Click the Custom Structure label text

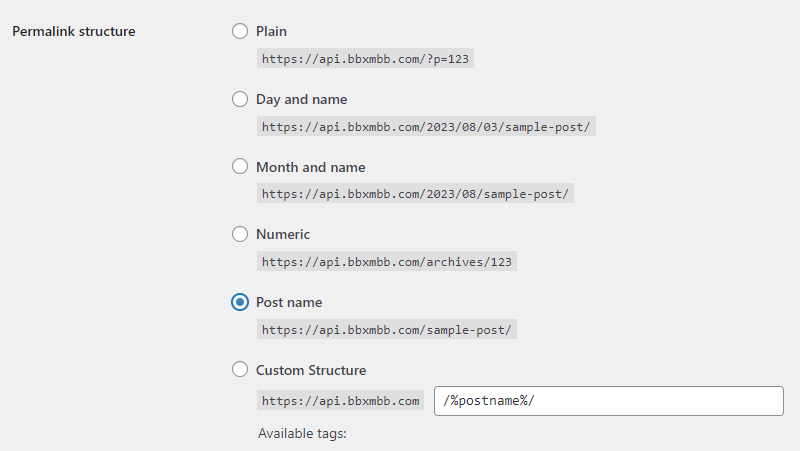[x=311, y=370]
